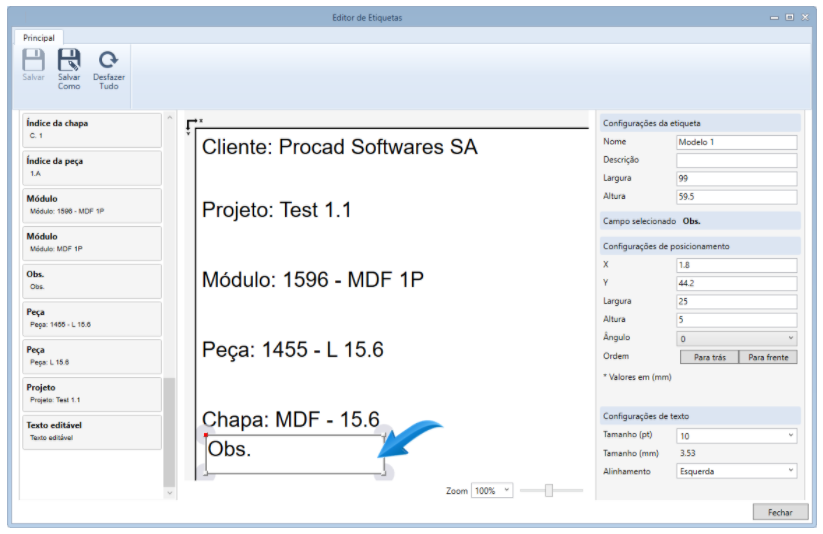Click the Para frente button
The image size is (823, 534).
coord(768,357)
